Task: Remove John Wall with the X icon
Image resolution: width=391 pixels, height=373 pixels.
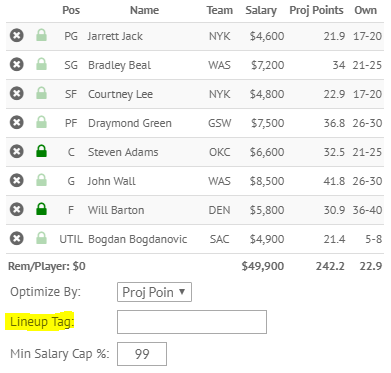Action: point(17,180)
